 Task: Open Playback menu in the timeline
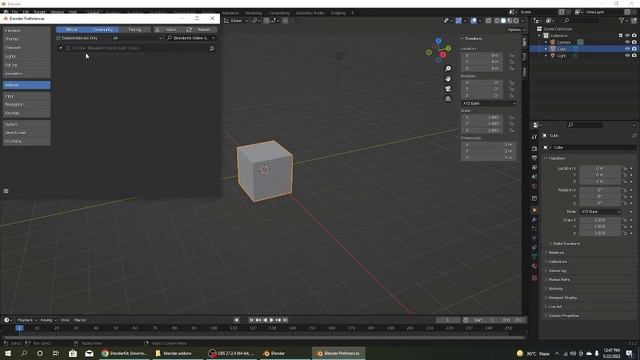27,320
